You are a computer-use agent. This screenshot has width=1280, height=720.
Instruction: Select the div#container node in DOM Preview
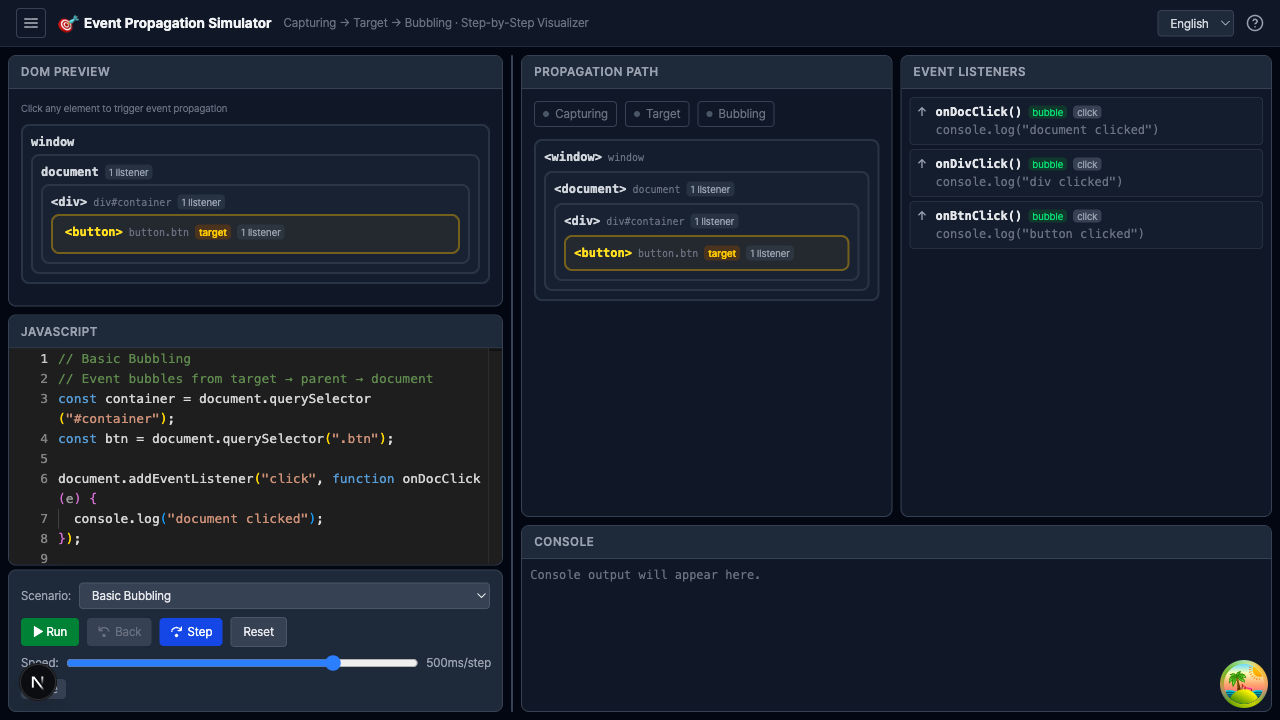click(x=132, y=202)
